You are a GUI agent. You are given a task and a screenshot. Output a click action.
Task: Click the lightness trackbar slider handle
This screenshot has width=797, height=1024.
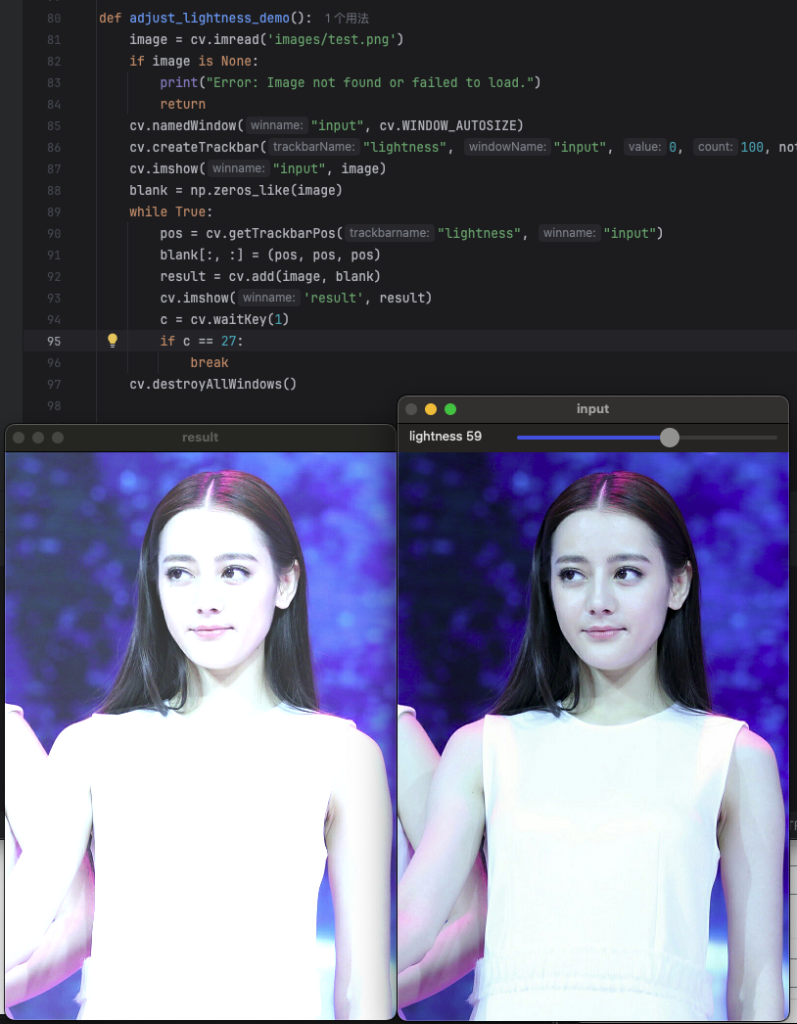tap(670, 437)
